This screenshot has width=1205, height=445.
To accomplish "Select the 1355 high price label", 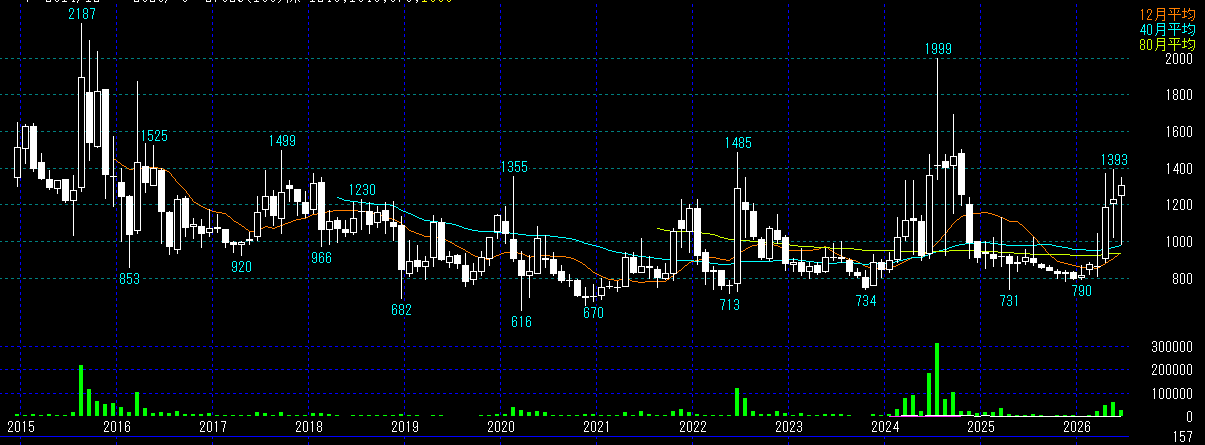I will 514,167.
